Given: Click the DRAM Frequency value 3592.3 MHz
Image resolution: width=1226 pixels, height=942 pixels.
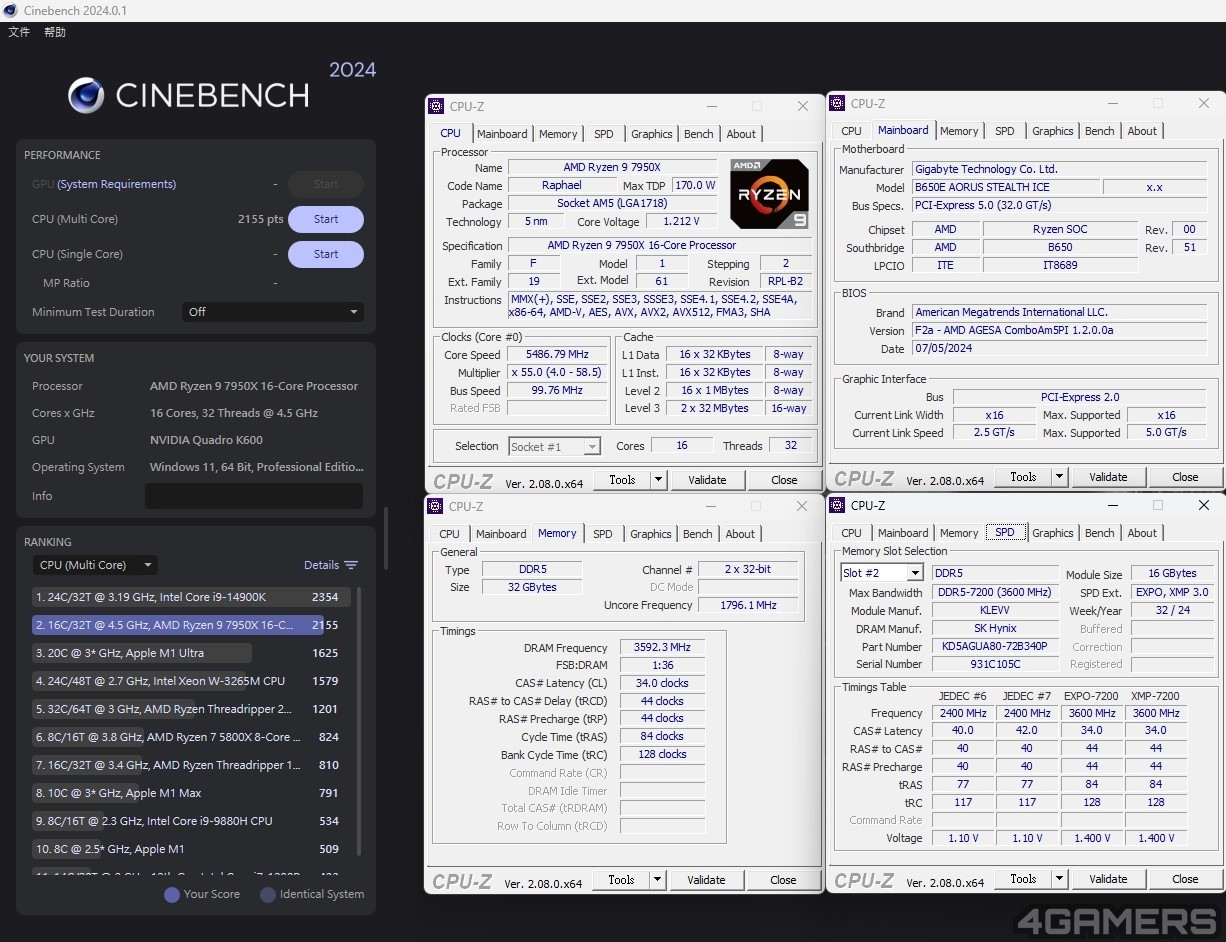Looking at the screenshot, I should [662, 648].
